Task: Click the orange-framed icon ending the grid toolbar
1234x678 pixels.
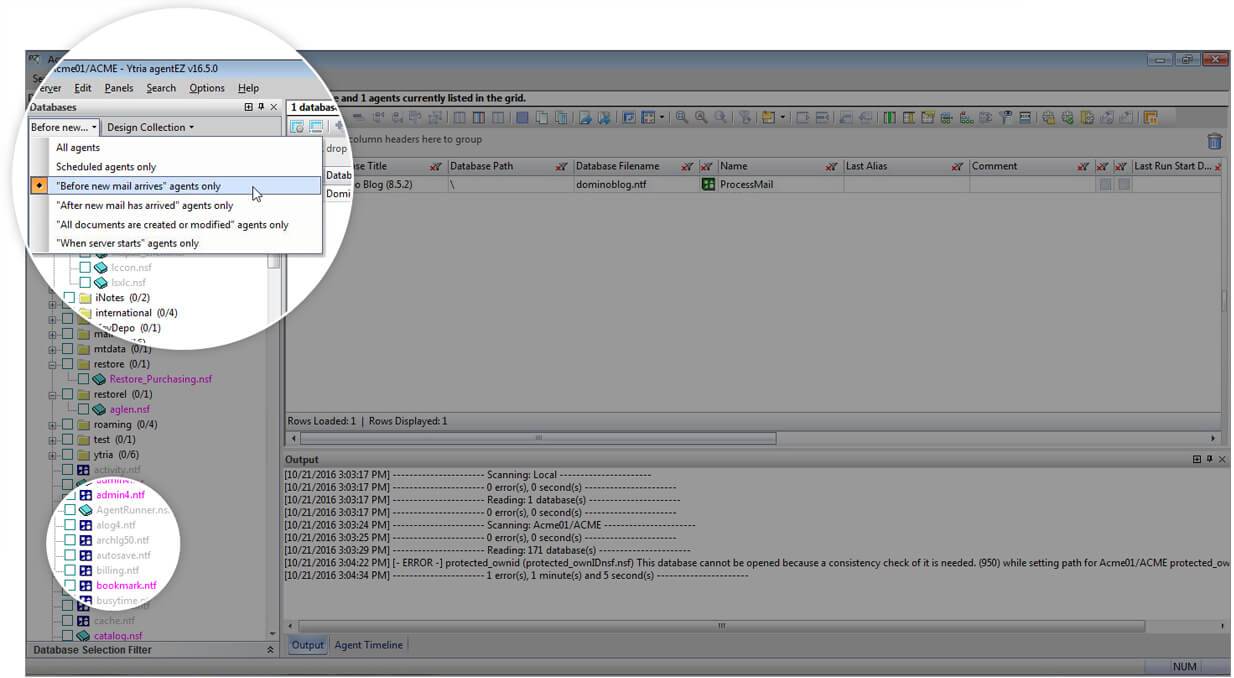Action: tap(1150, 118)
